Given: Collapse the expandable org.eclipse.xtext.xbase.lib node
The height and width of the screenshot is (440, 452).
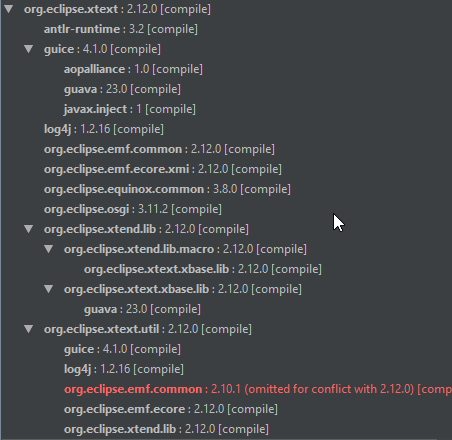Looking at the screenshot, I should coord(49,289).
